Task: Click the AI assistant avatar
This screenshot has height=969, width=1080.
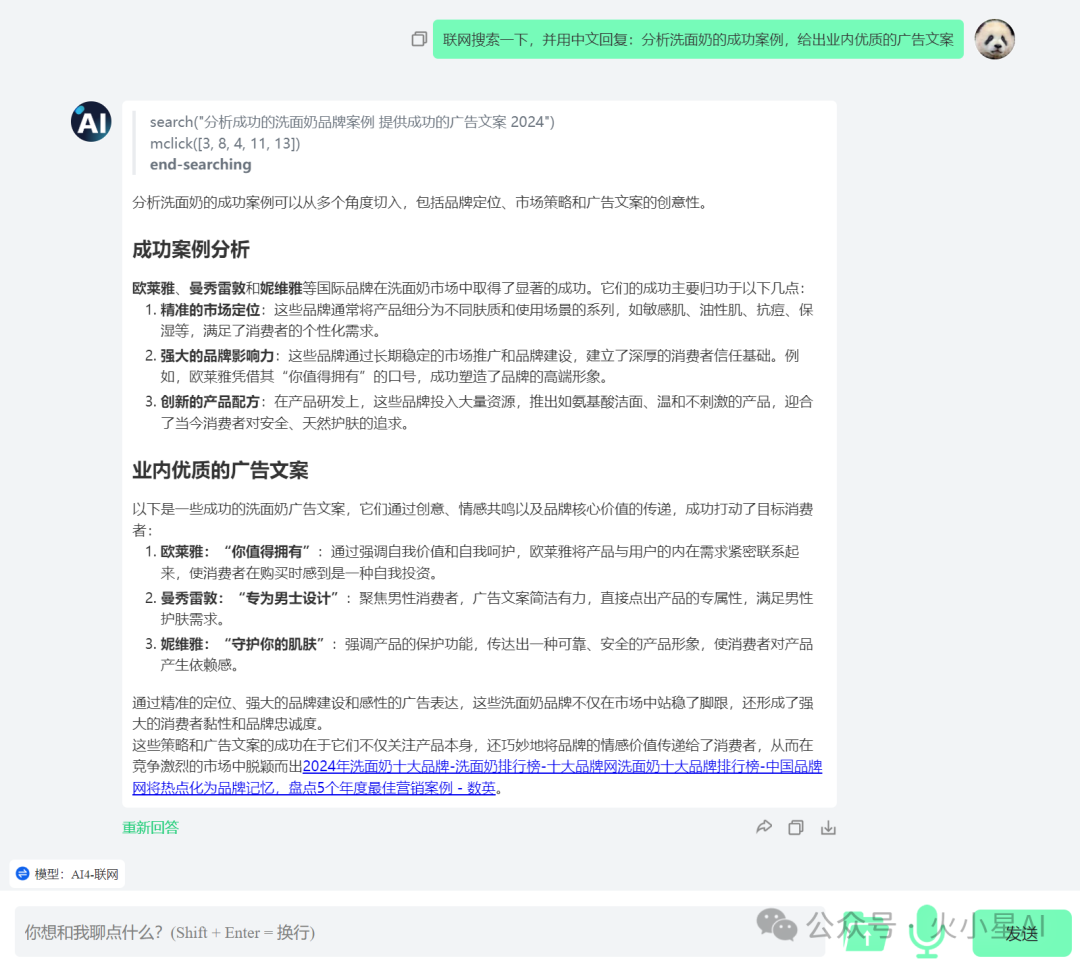Action: click(91, 122)
